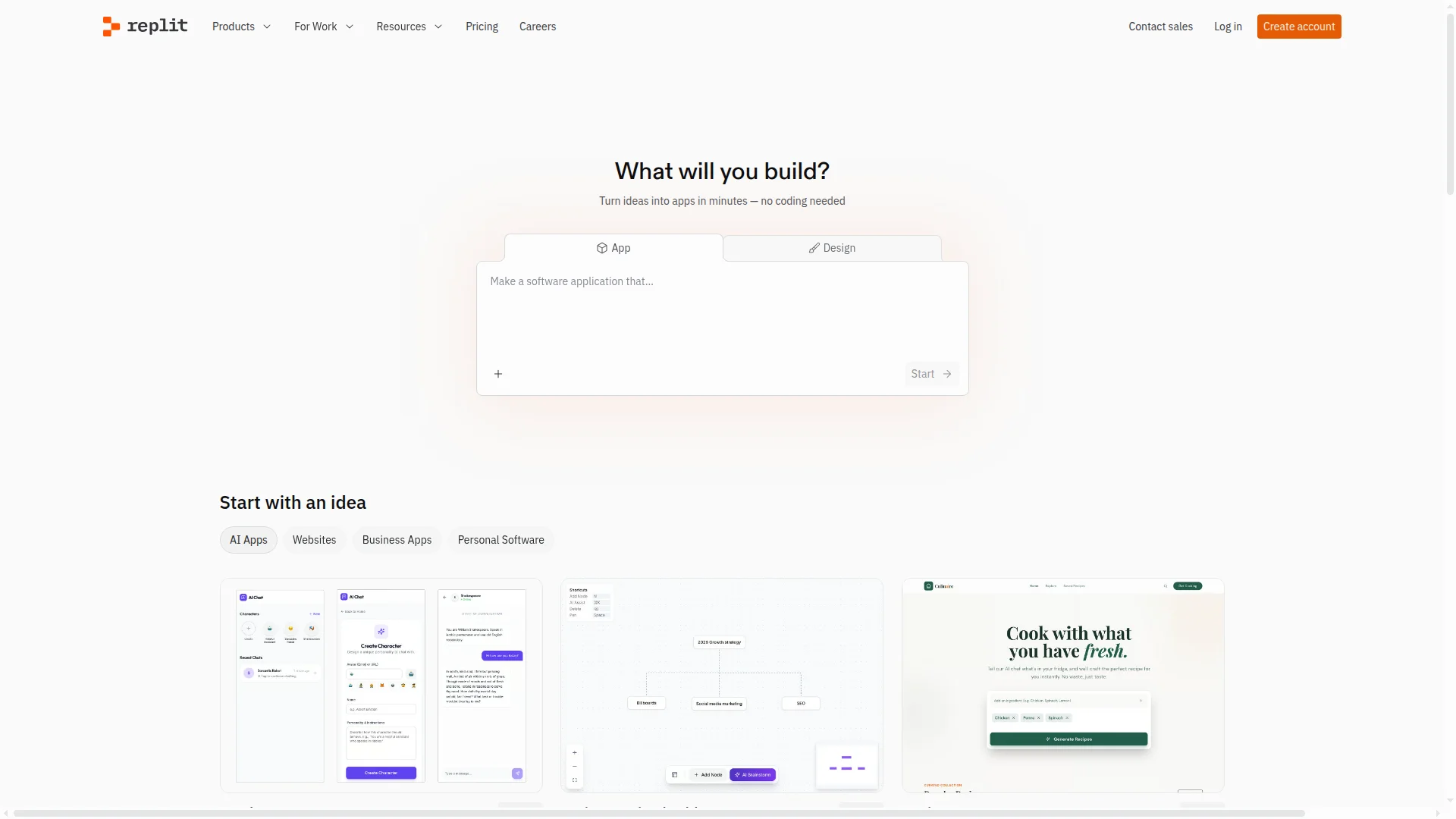Image resolution: width=1456 pixels, height=819 pixels.
Task: Click the Create account button
Action: 1298,26
